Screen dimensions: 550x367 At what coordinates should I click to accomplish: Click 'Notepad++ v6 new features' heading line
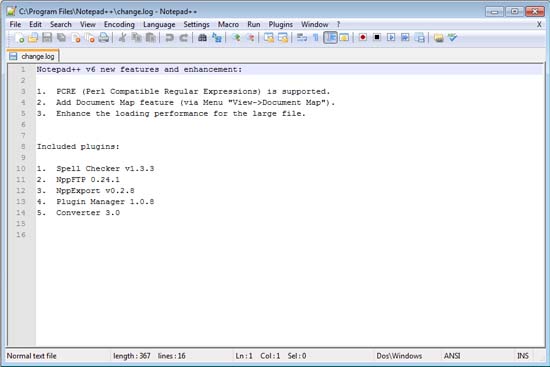tap(139, 69)
